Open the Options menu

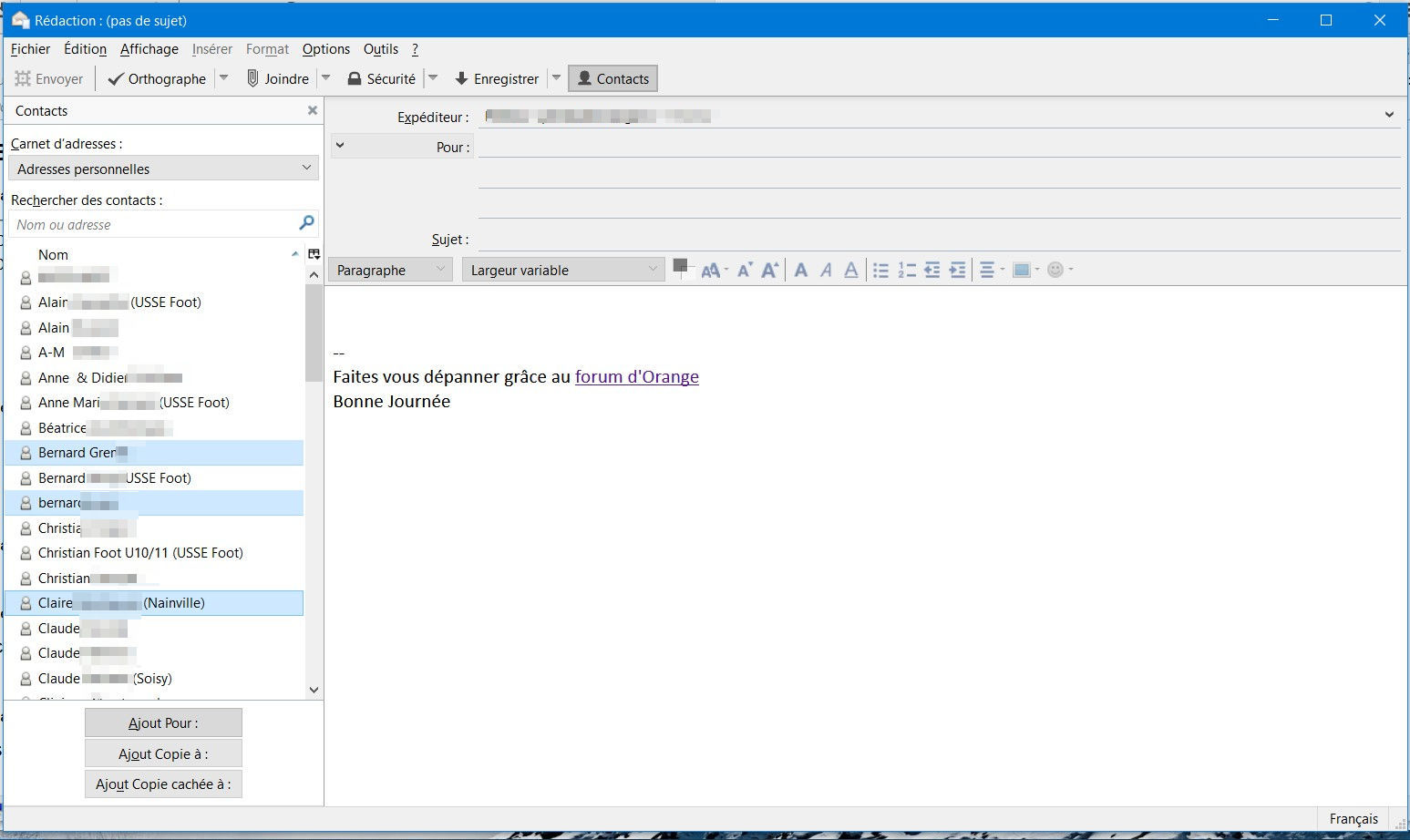coord(325,49)
